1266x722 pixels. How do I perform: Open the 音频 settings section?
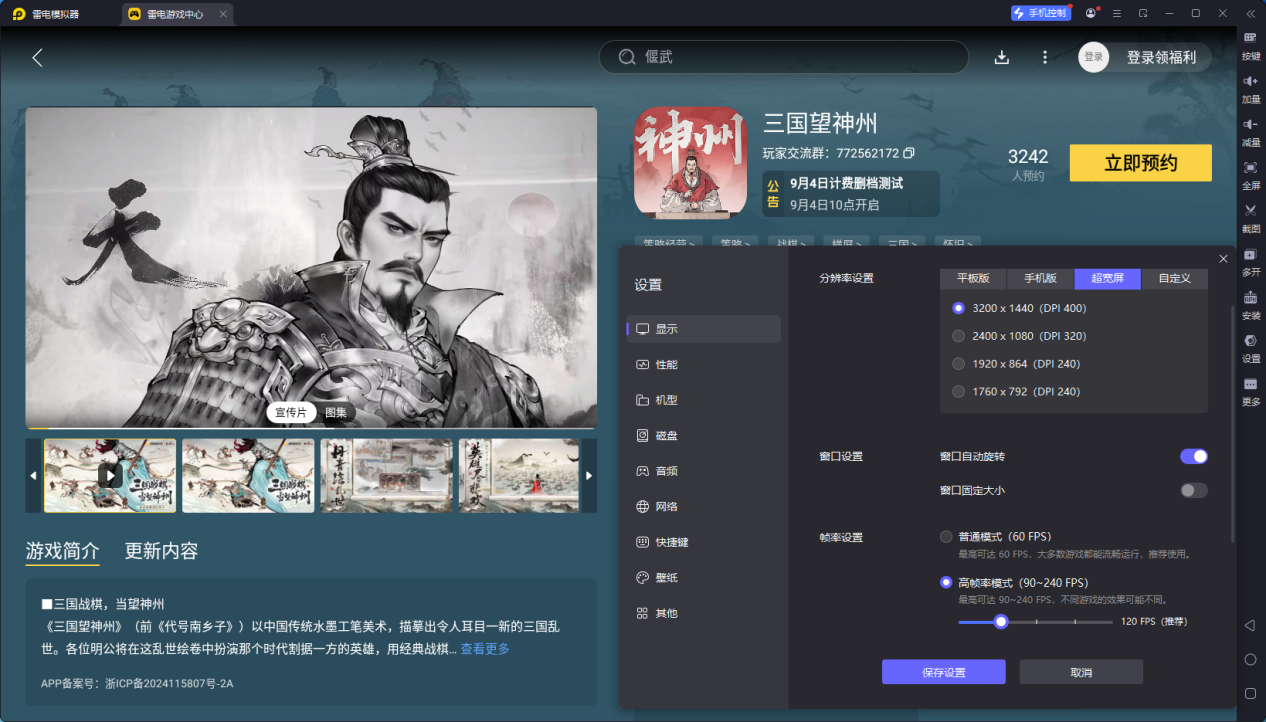pyautogui.click(x=703, y=471)
